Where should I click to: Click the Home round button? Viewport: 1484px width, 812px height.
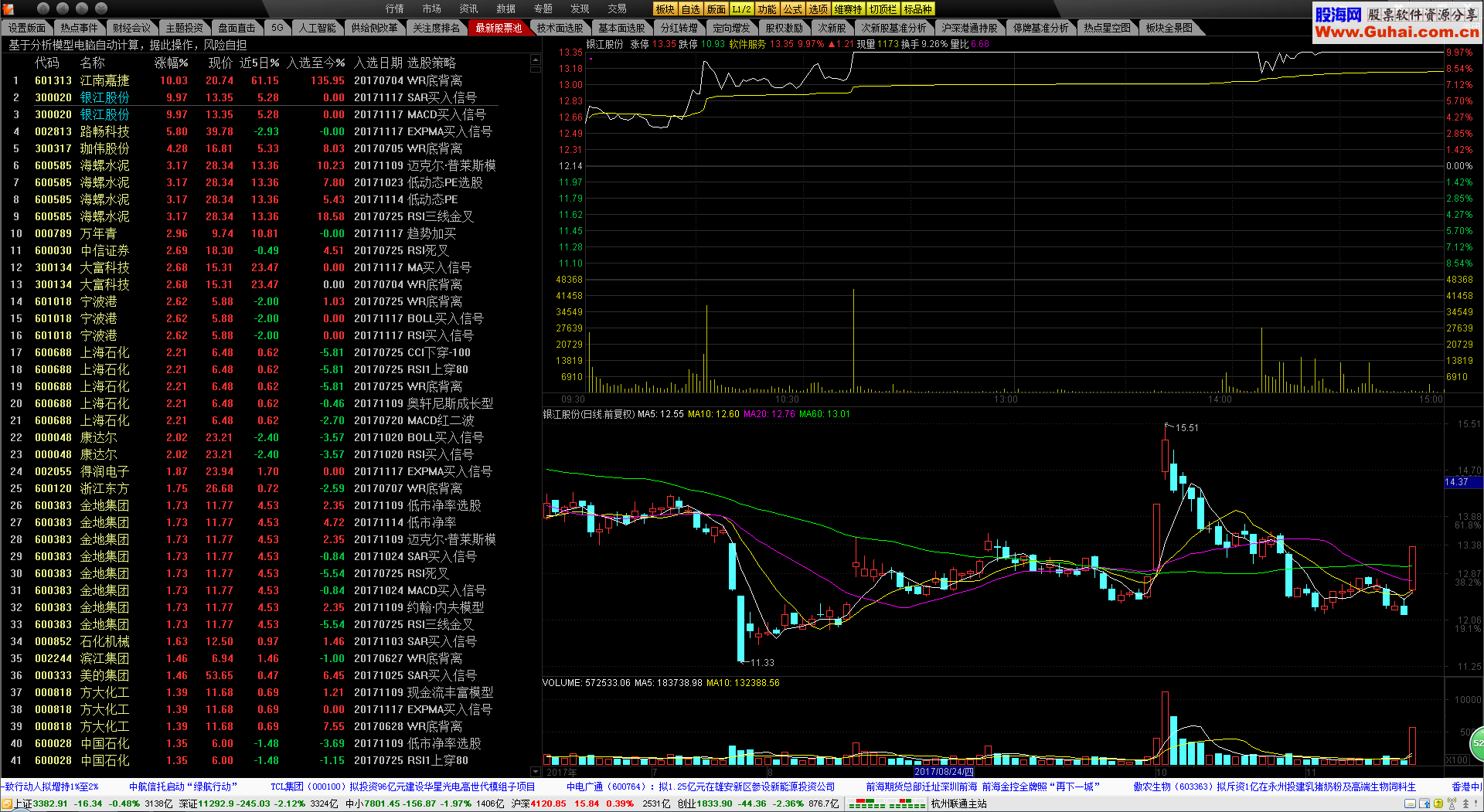43,8
